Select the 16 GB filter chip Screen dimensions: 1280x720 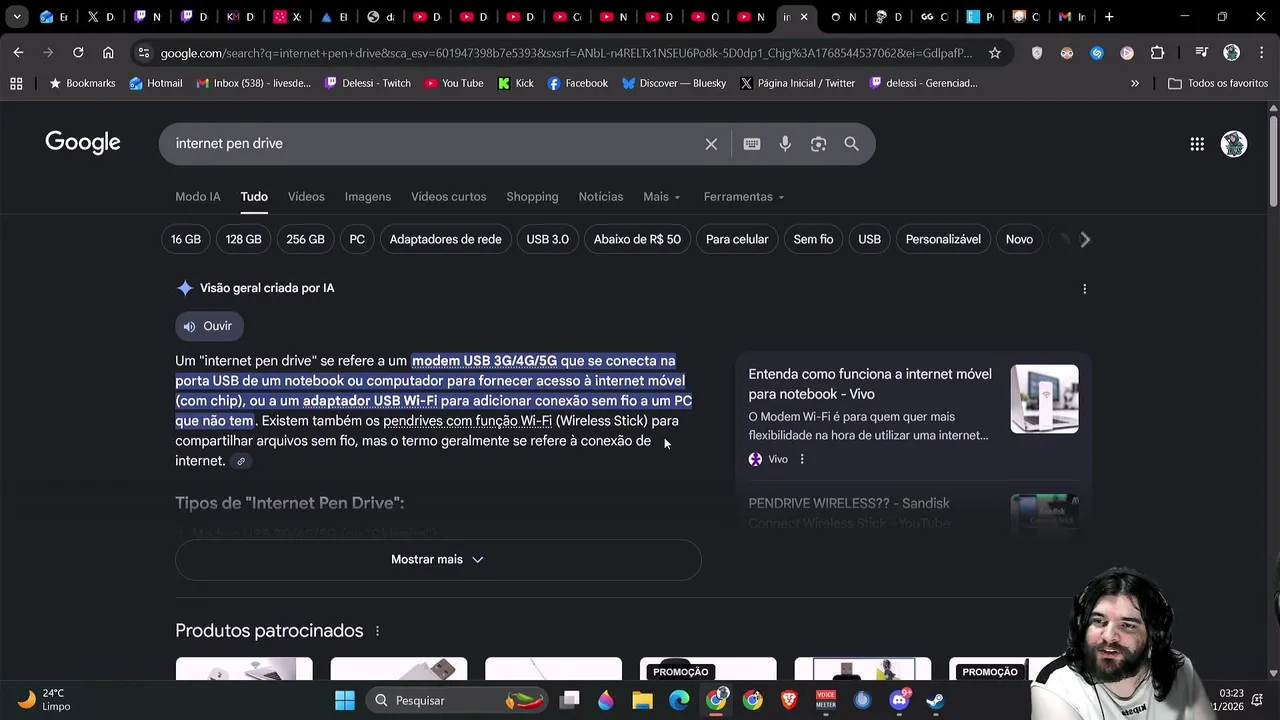[186, 240]
